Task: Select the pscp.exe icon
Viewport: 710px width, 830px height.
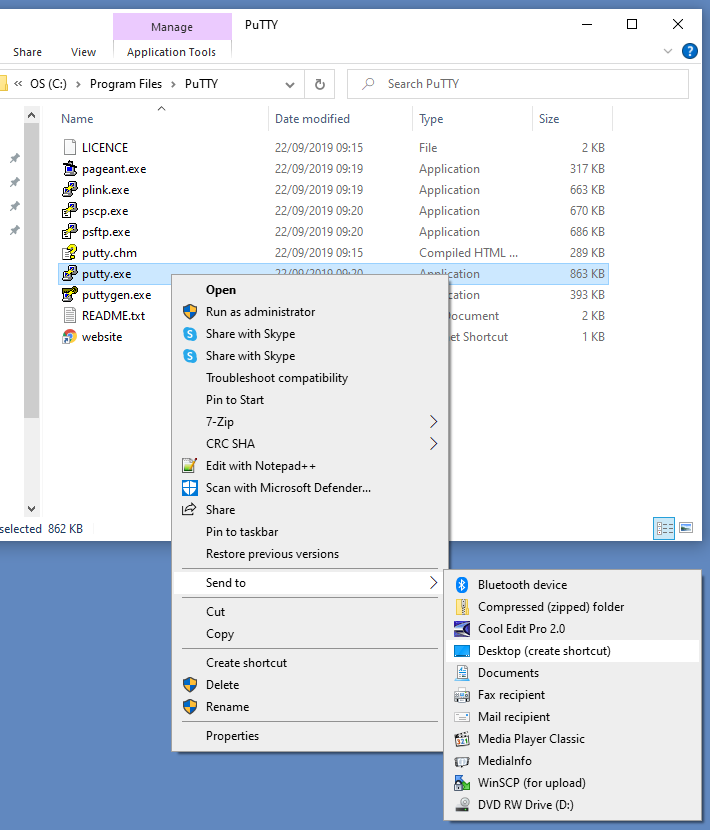Action: click(69, 211)
